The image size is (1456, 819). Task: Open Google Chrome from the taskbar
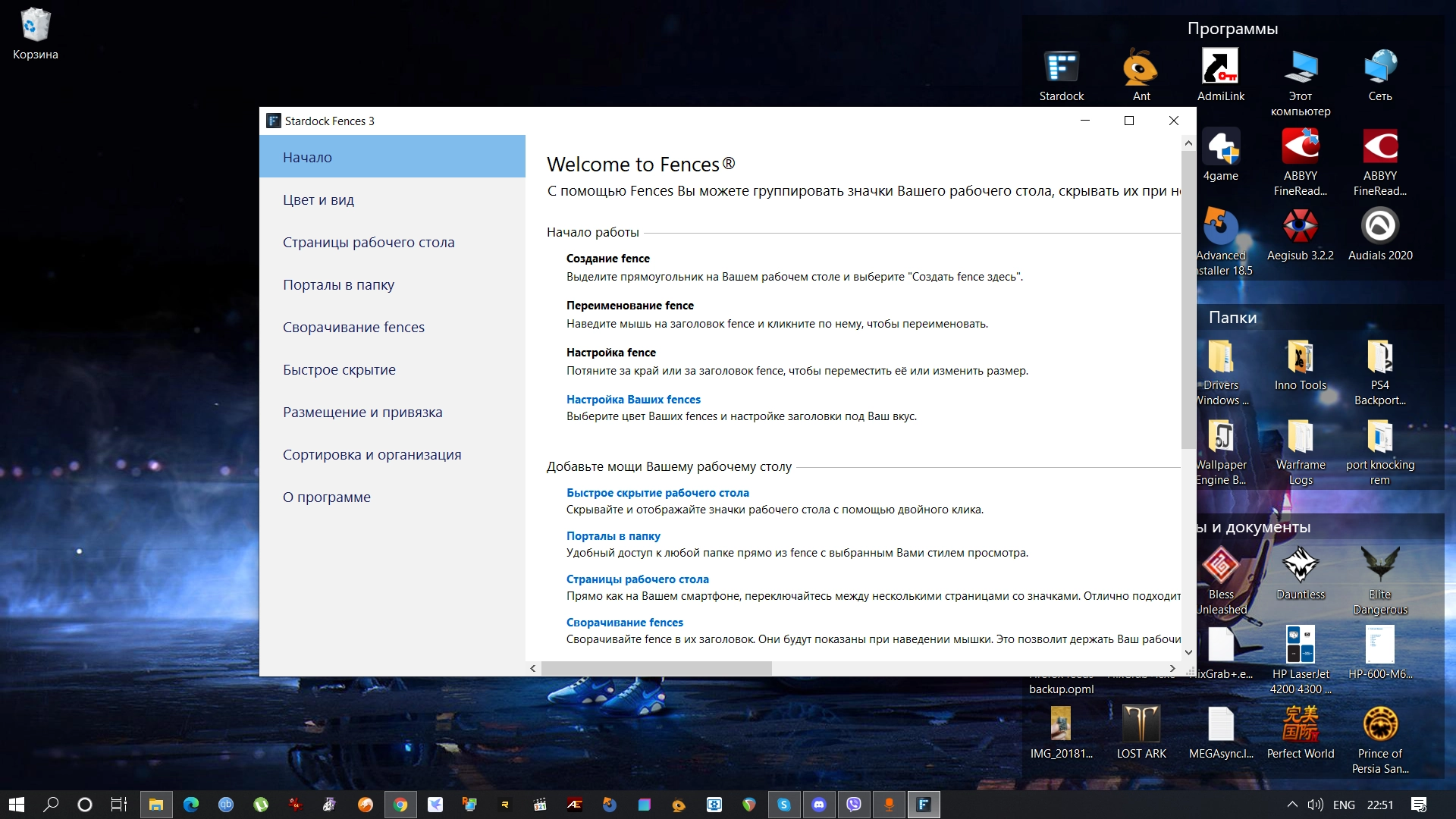click(400, 805)
